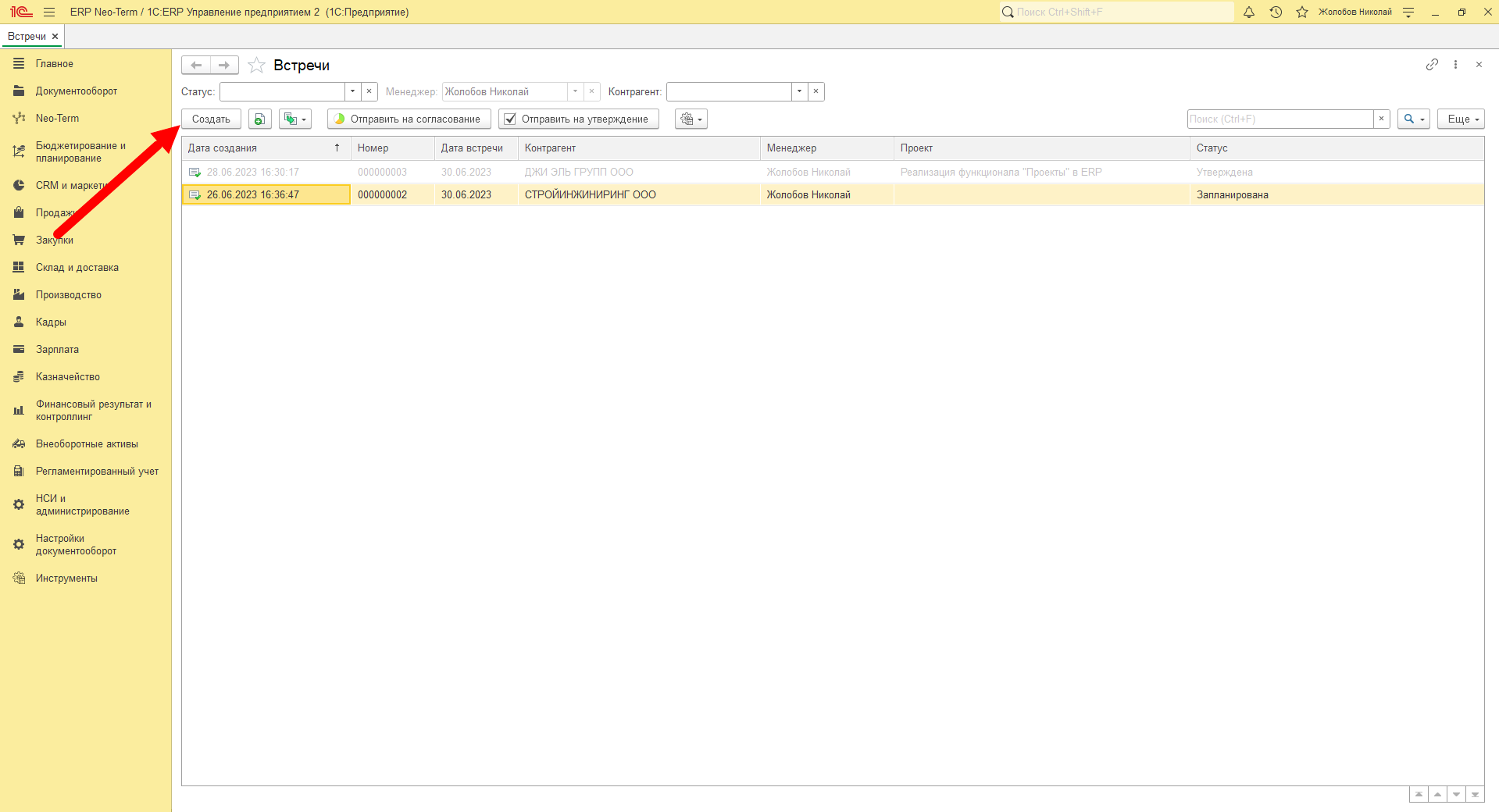Image resolution: width=1499 pixels, height=812 pixels.
Task: Clear the Контрагент filter field
Action: click(816, 91)
